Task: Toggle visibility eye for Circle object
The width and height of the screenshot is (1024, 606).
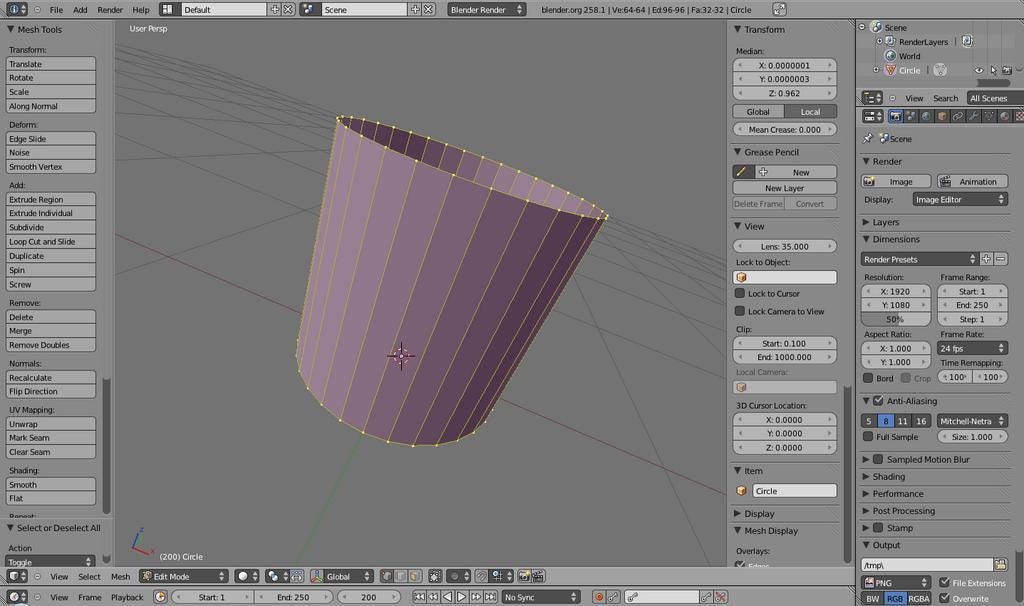Action: [x=980, y=70]
